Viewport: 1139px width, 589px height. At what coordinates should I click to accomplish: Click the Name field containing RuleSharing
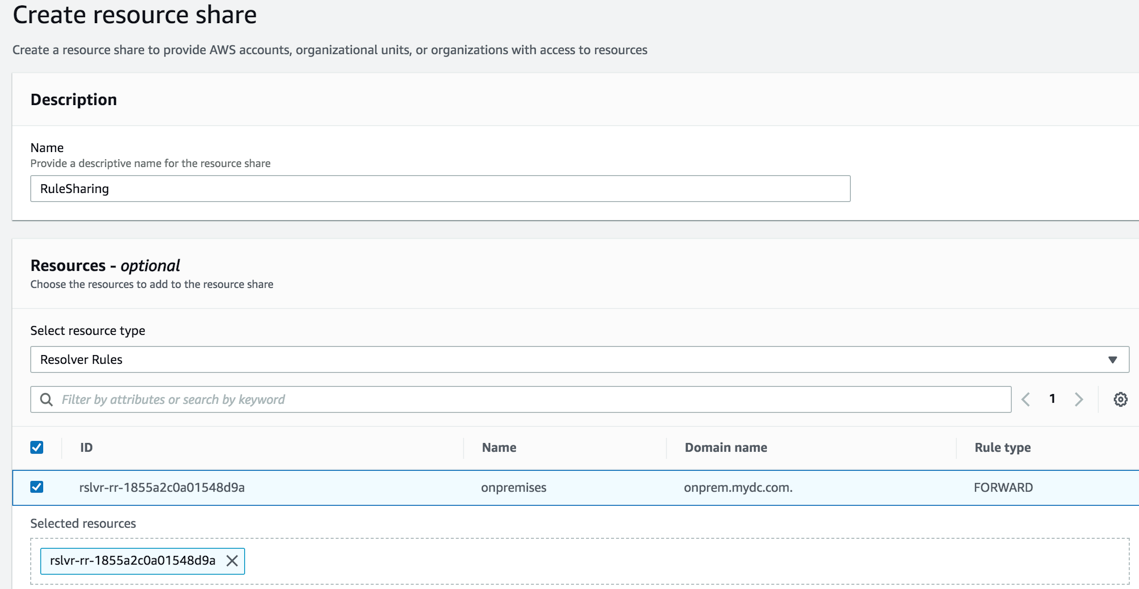tap(440, 189)
